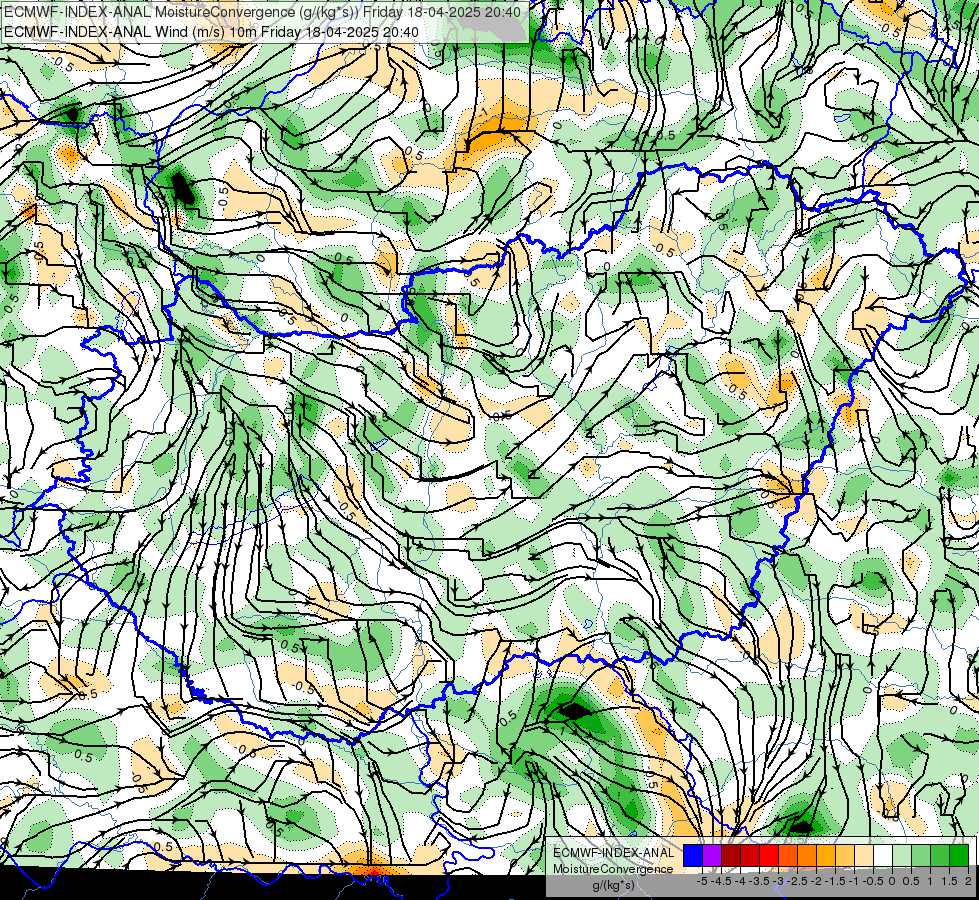The height and width of the screenshot is (900, 979).
Task: Click the medium green swatch between 1 and 1.5
Action: pos(940,856)
